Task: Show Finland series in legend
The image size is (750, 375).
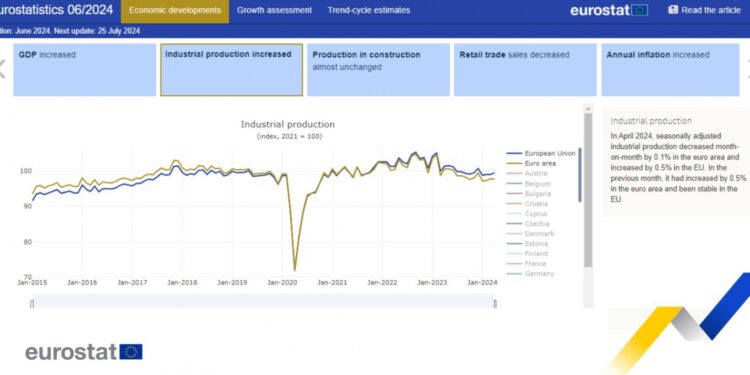Action: (x=528, y=254)
